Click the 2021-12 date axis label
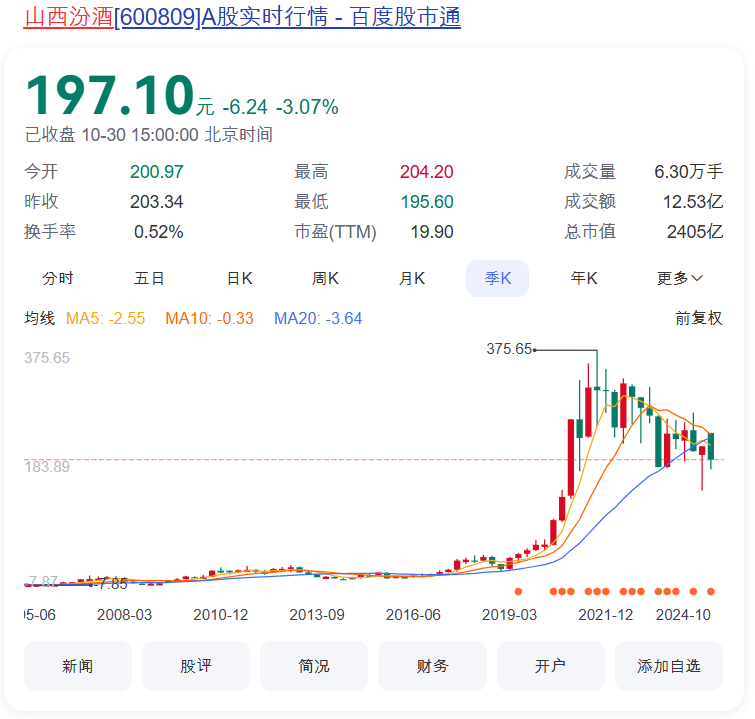Screen dimensions: 755x719 coord(606,615)
